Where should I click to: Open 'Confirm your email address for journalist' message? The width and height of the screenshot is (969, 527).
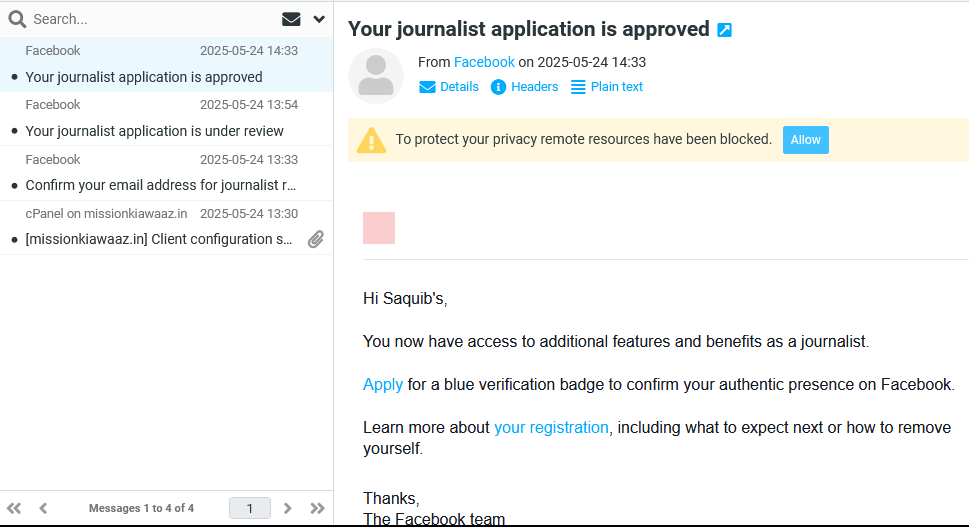(166, 174)
